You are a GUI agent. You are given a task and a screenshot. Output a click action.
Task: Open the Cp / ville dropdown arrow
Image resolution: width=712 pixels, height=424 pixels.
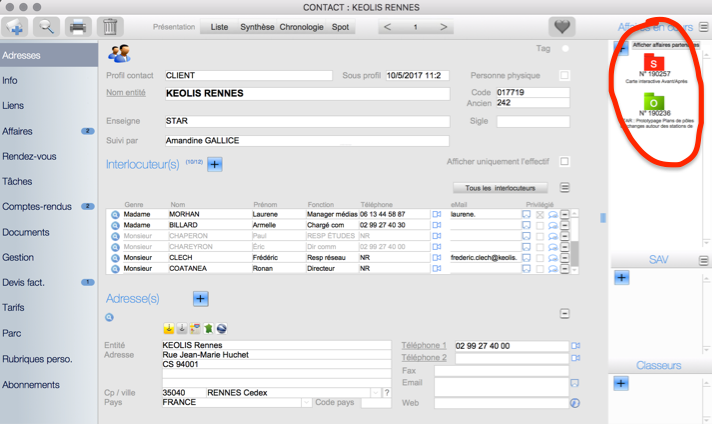[374, 392]
